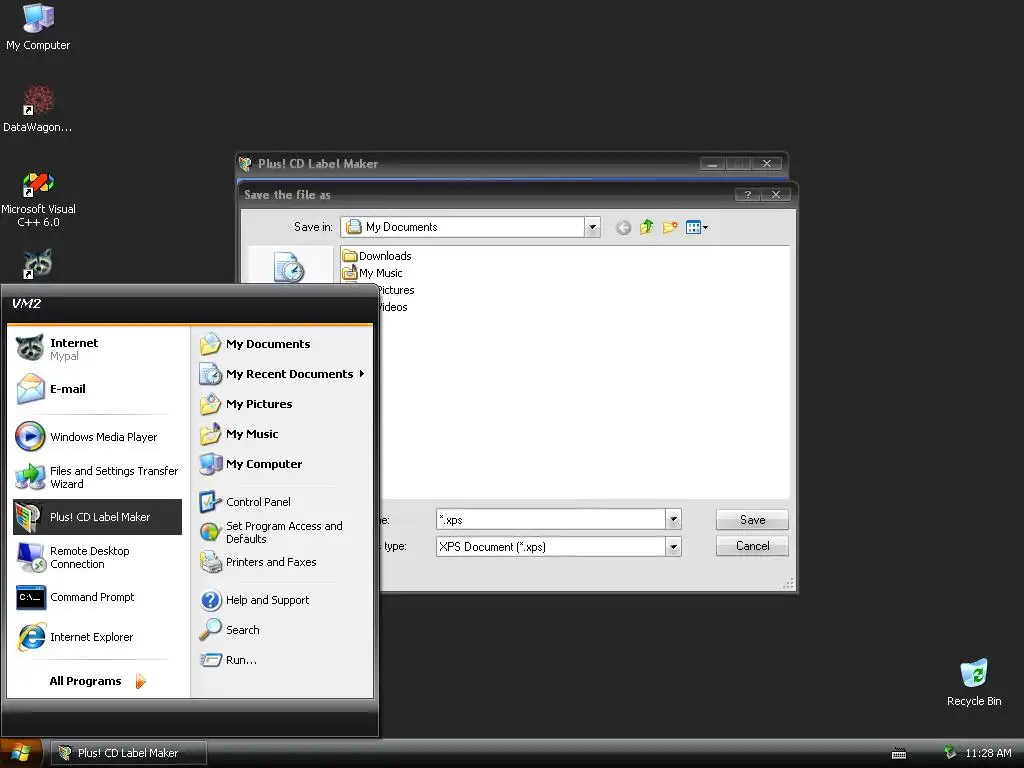Viewport: 1024px width, 768px height.
Task: Open Files and Settings Transfer Wizard
Action: [x=97, y=477]
